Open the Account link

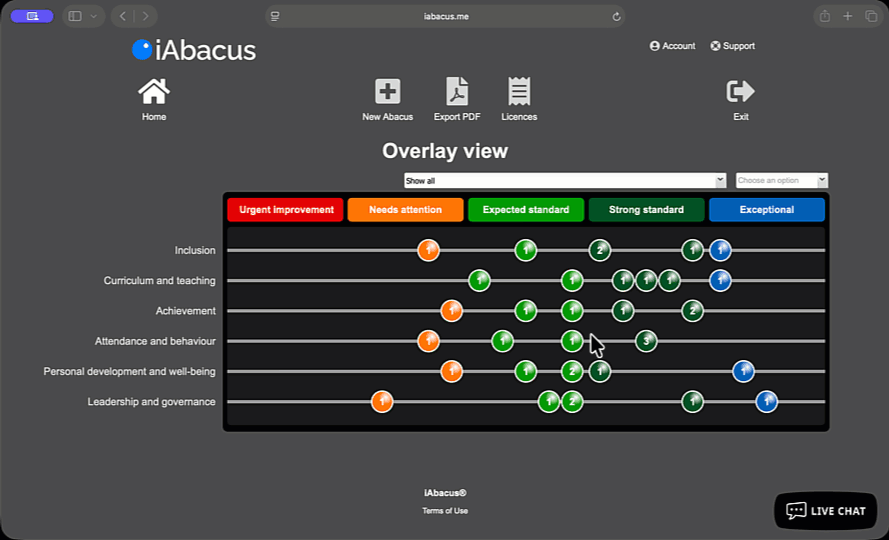point(672,46)
